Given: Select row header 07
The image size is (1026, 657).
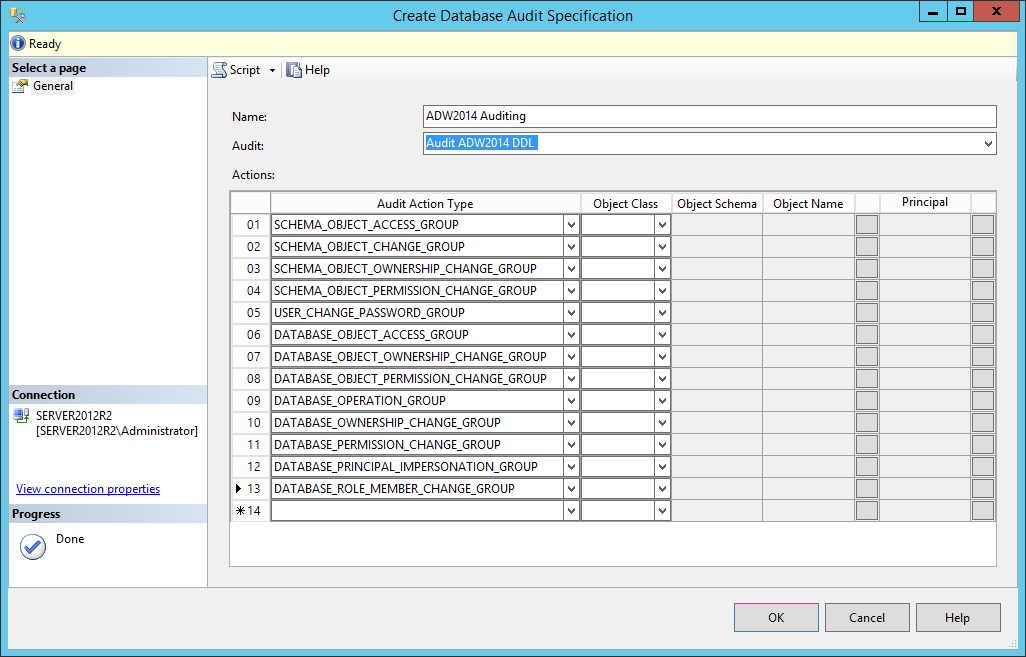Looking at the screenshot, I should pyautogui.click(x=251, y=357).
